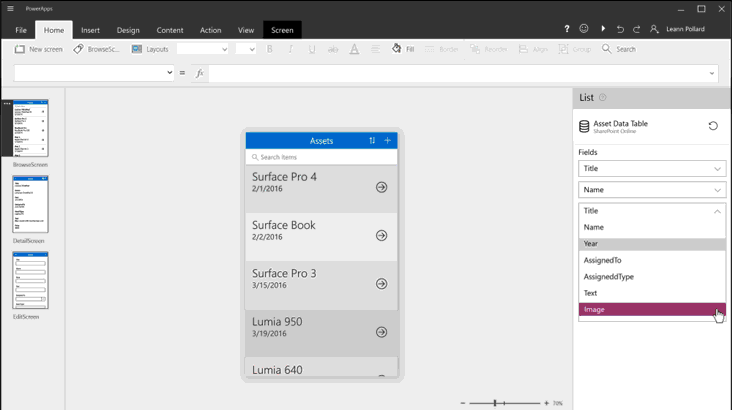732x410 pixels.
Task: Open the first Title field dropdown
Action: coord(652,169)
